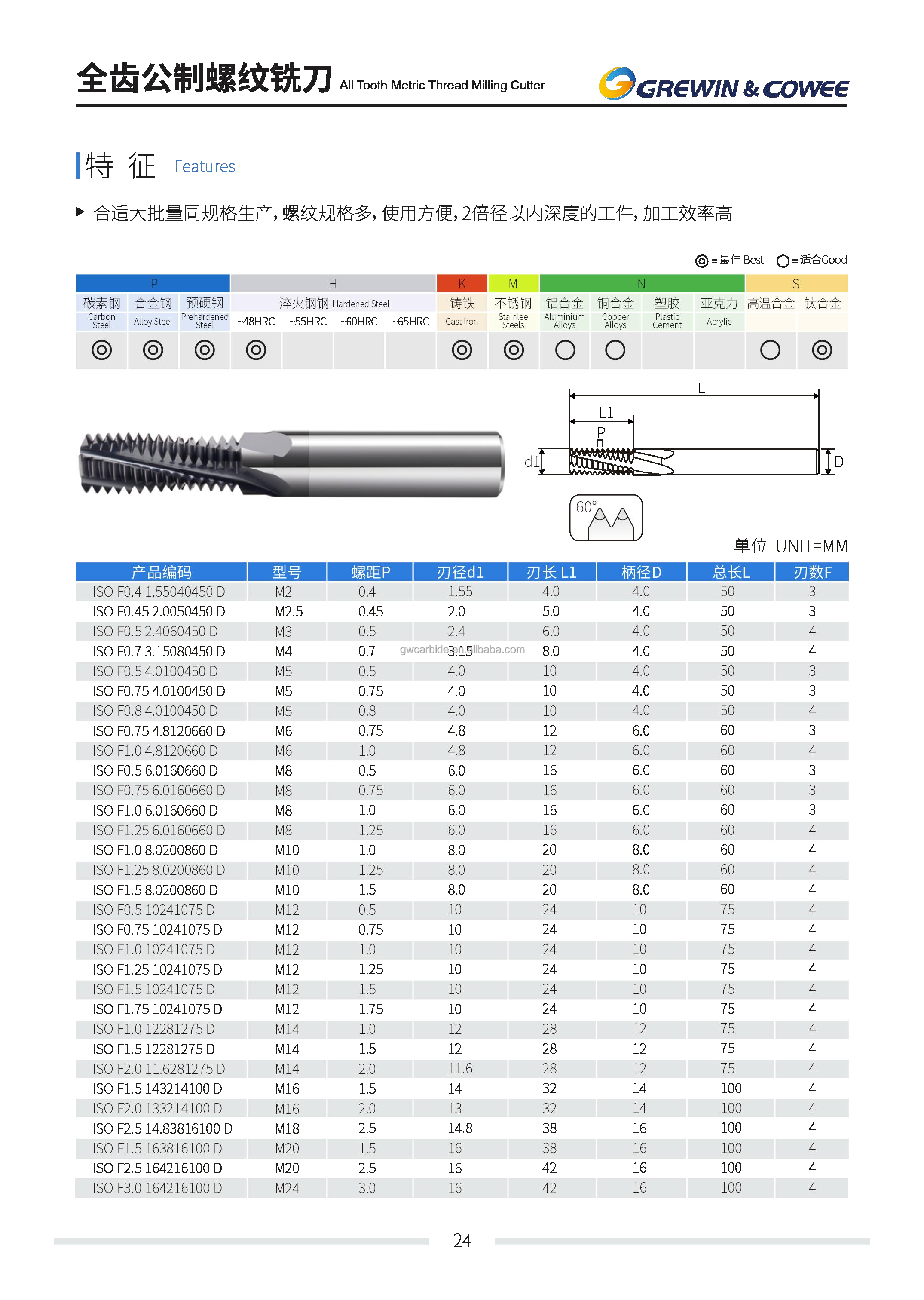Viewport: 924px width, 1300px height.
Task: Click product code ISO F2.0 11.6281275 D
Action: click(159, 1069)
